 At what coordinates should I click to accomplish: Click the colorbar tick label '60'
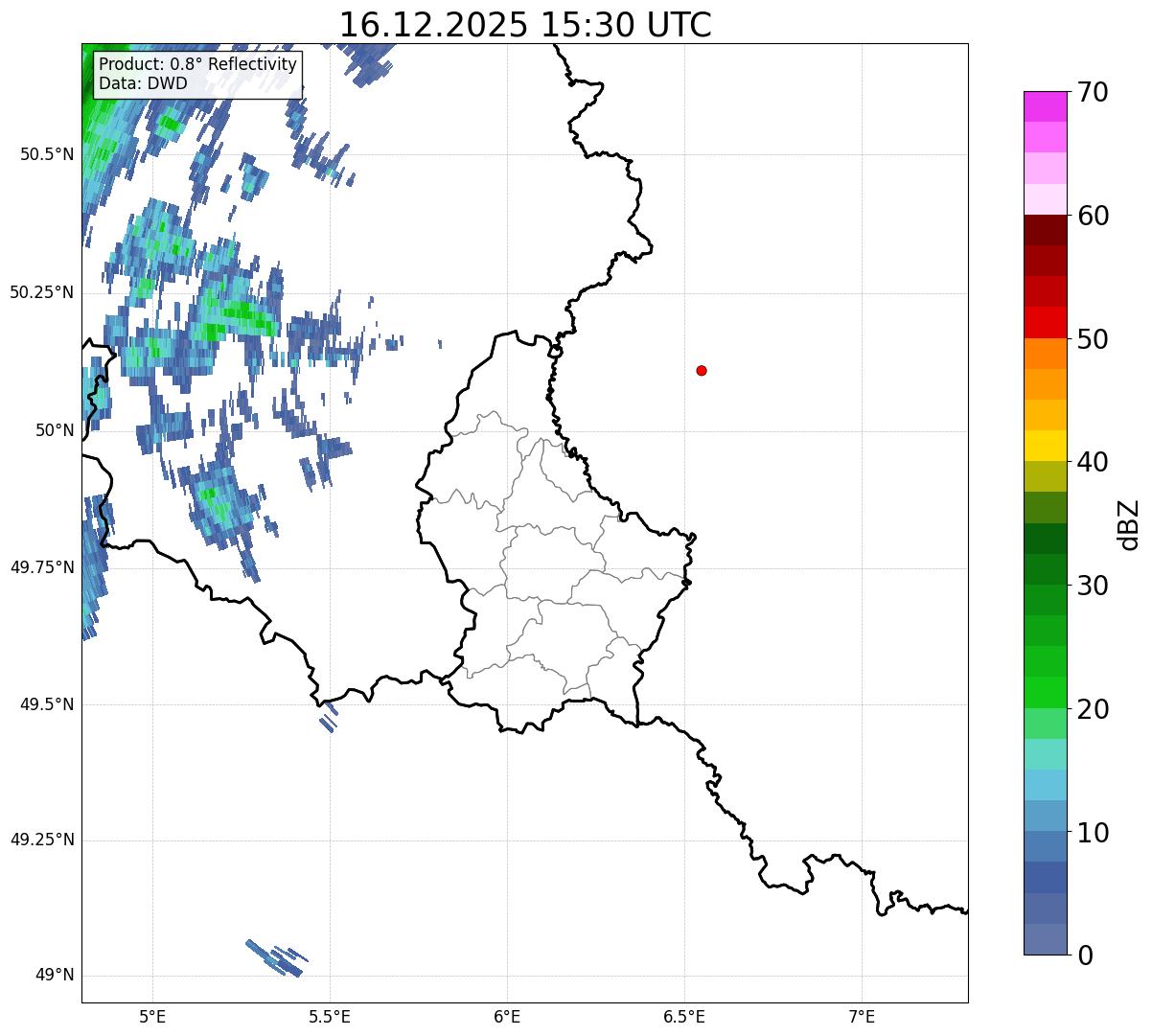coord(1092,216)
